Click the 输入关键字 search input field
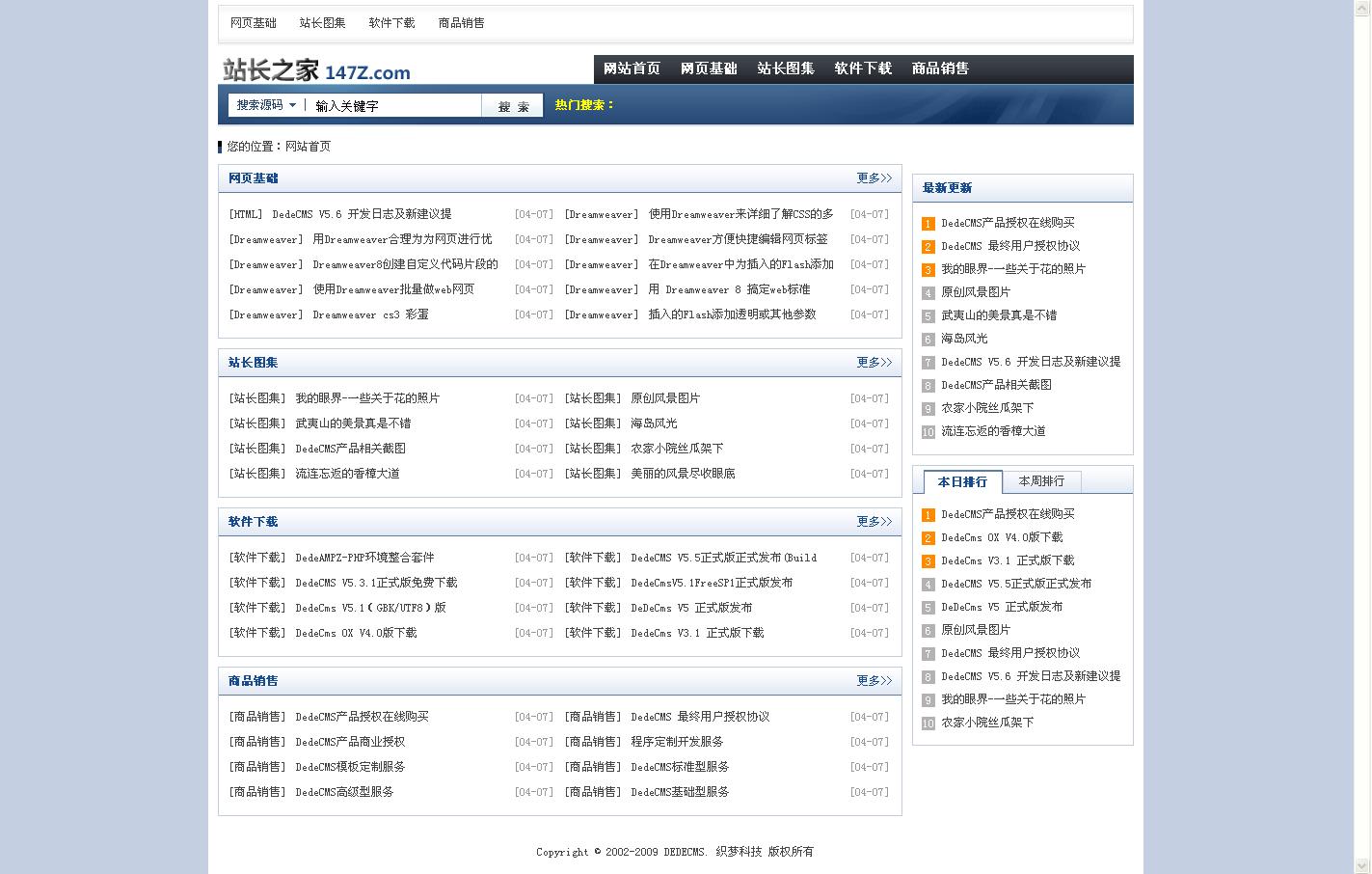1372x874 pixels. click(395, 105)
